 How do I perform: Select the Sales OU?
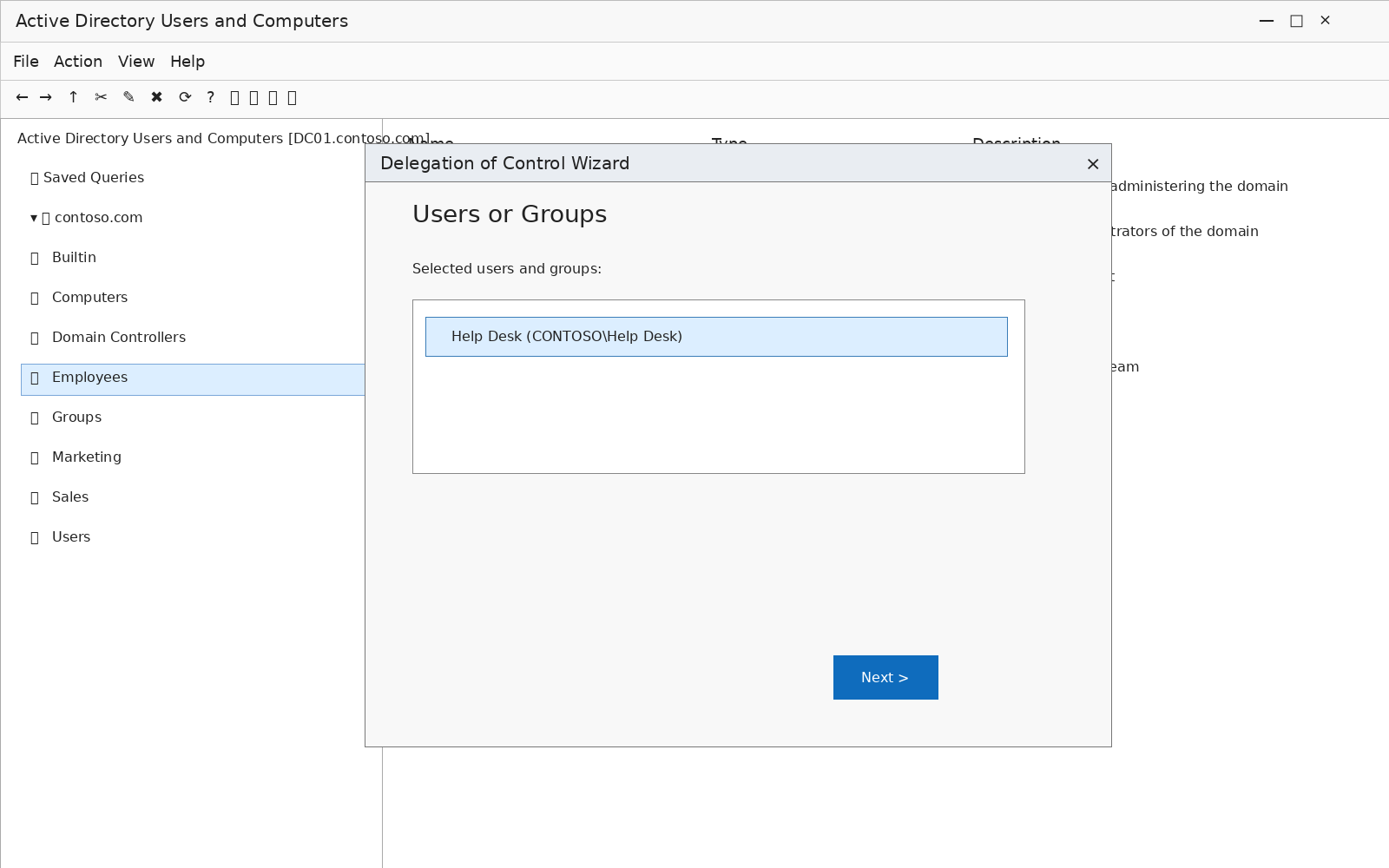tap(70, 497)
